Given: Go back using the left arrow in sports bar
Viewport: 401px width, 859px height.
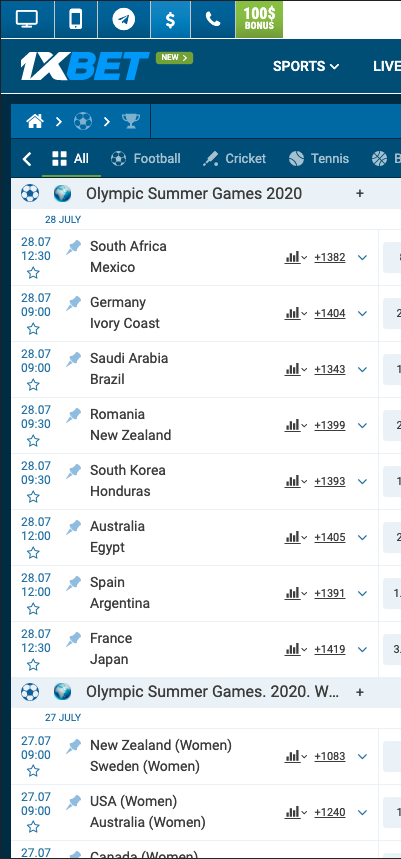Looking at the screenshot, I should tap(27, 159).
